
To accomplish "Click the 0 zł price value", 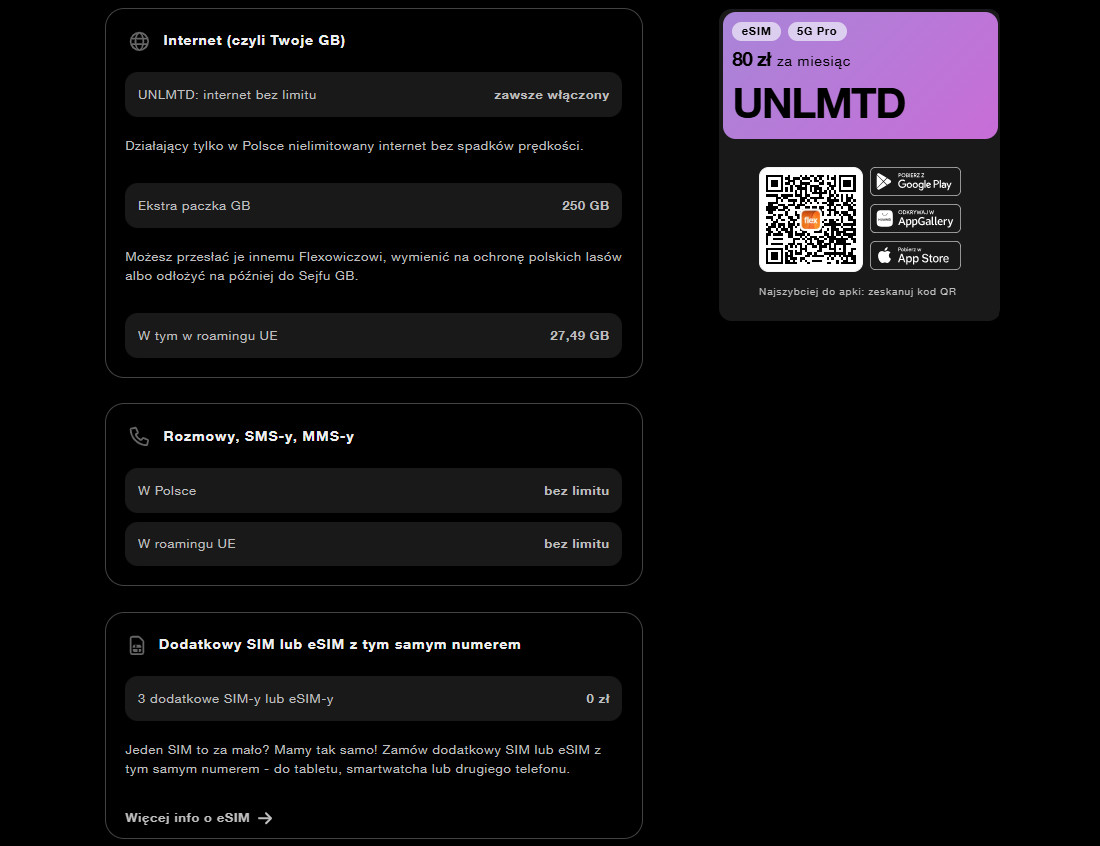I will pyautogui.click(x=598, y=699).
